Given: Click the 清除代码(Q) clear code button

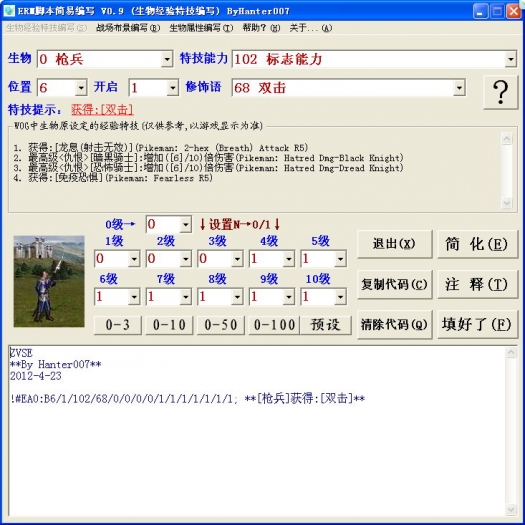Looking at the screenshot, I should [x=394, y=324].
